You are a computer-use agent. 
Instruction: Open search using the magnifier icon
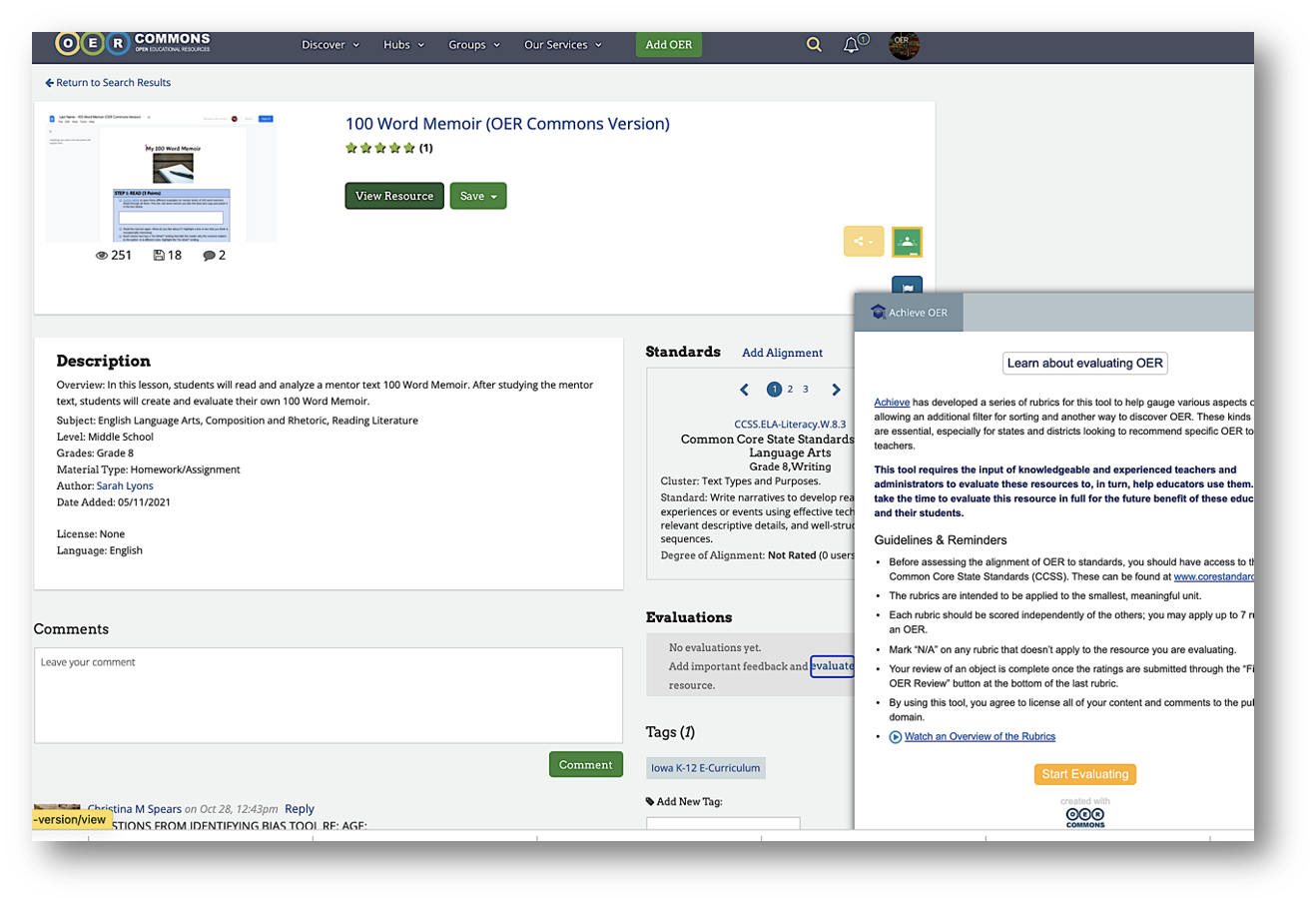coord(814,44)
